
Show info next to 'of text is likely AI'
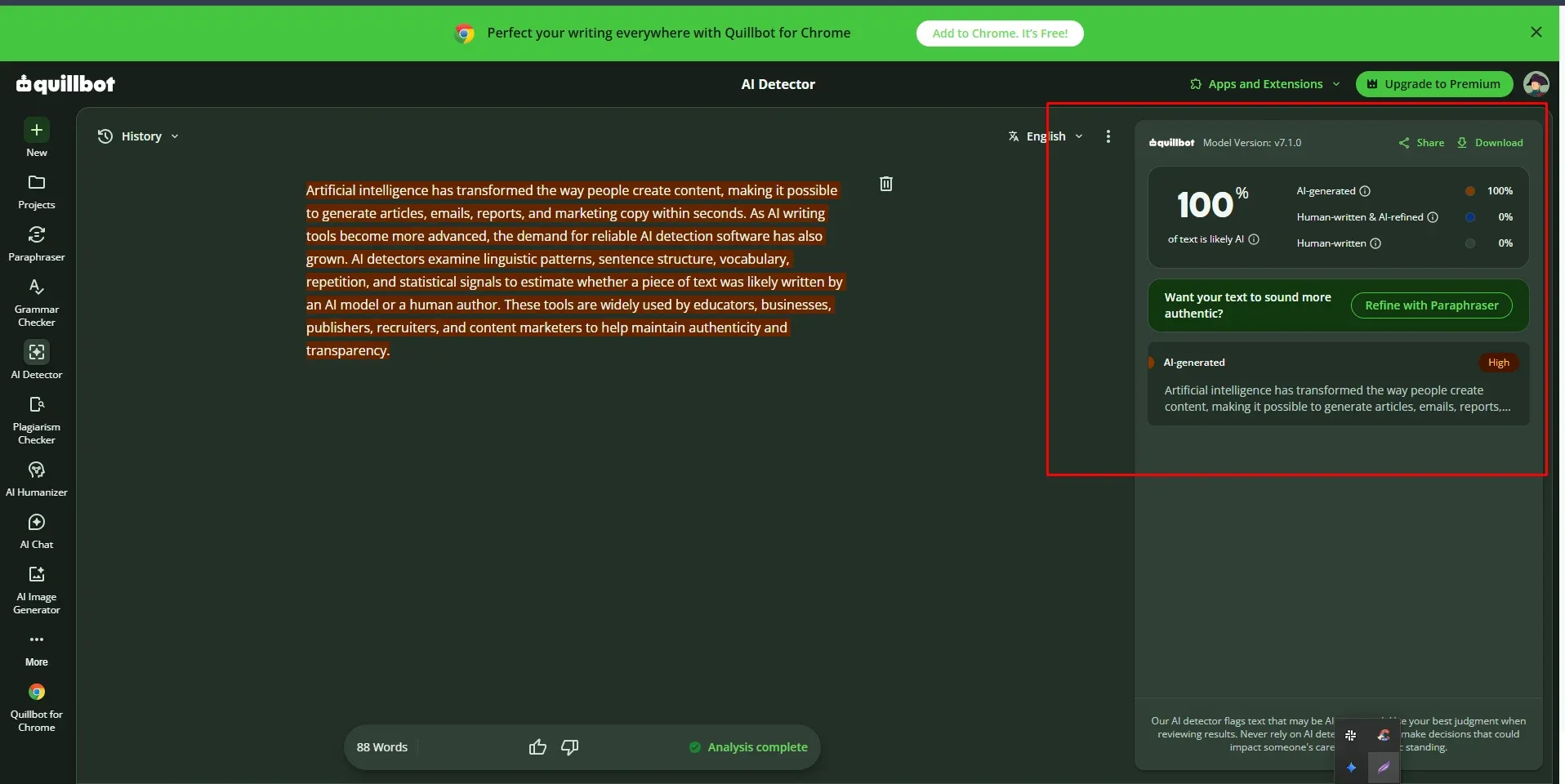tap(1254, 239)
